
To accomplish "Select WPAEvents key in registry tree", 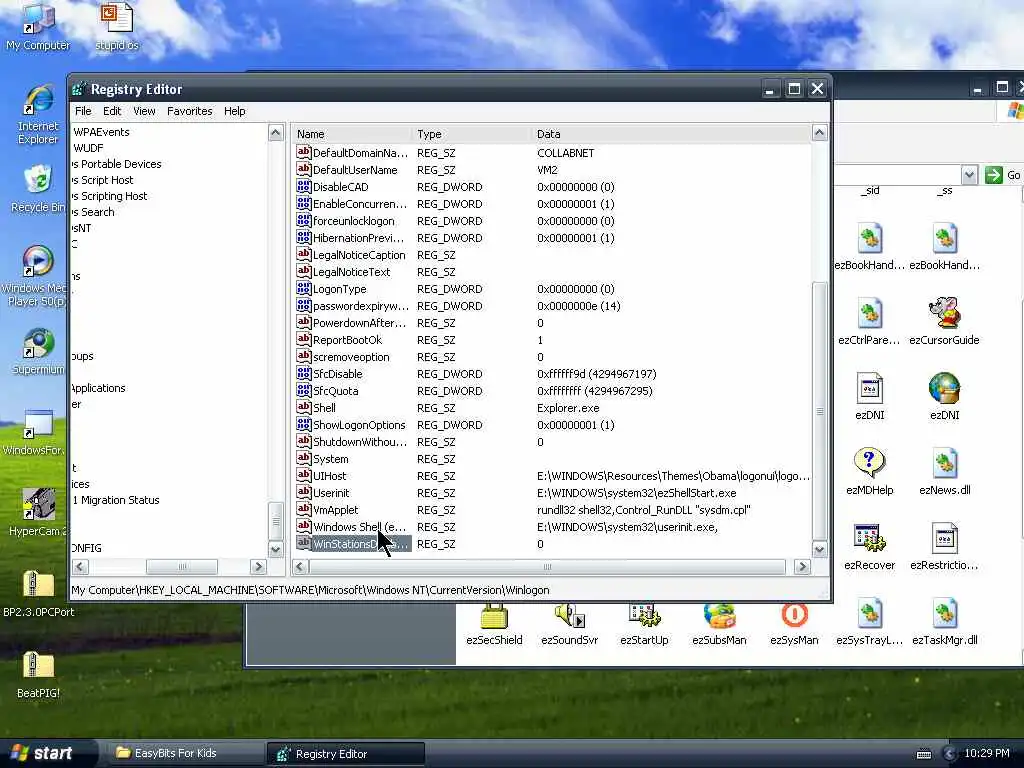I will pos(101,132).
